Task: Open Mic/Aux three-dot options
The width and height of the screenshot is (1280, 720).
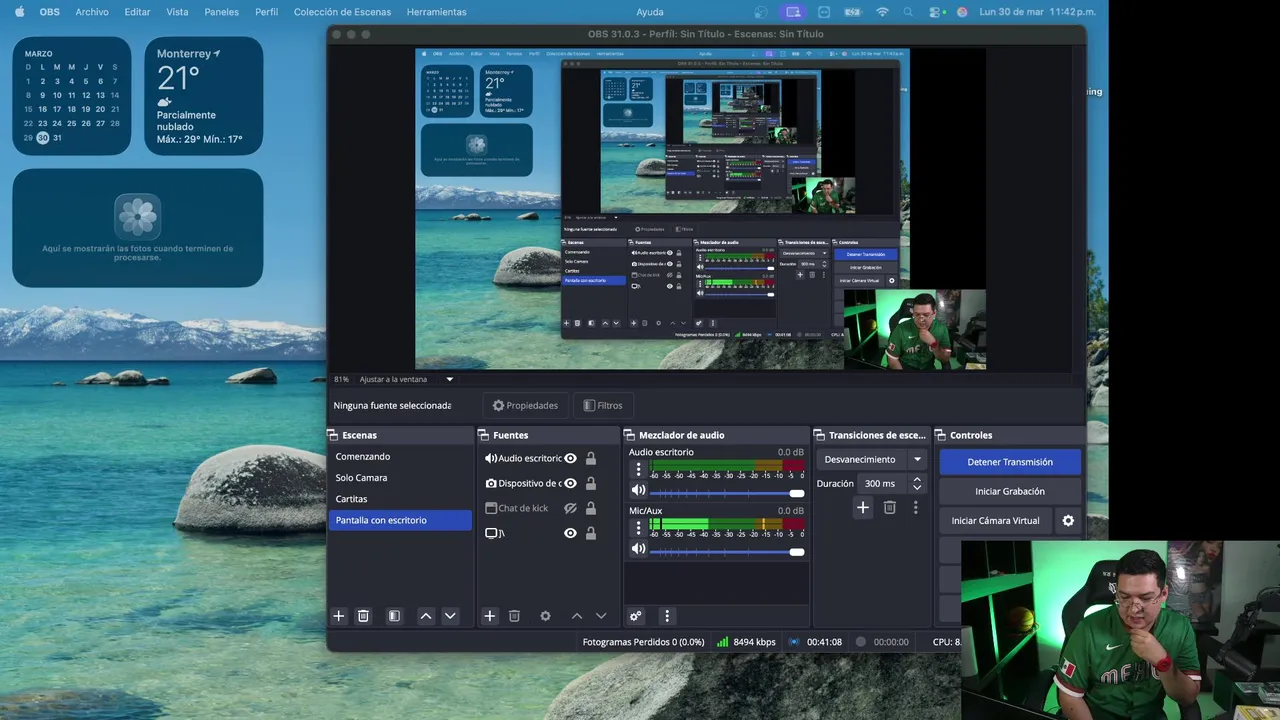Action: [639, 527]
